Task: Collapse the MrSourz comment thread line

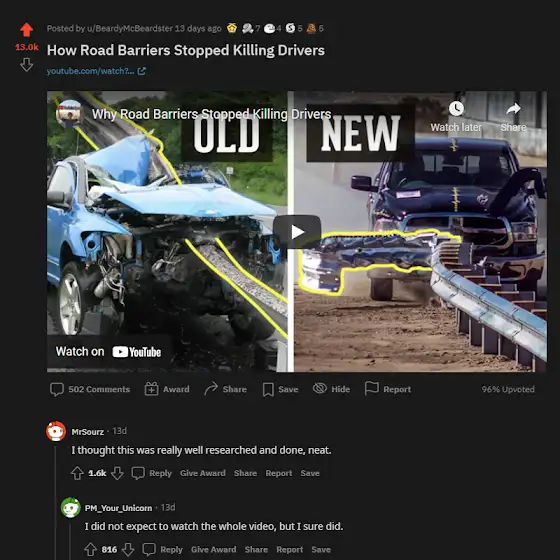Action: pos(55,502)
